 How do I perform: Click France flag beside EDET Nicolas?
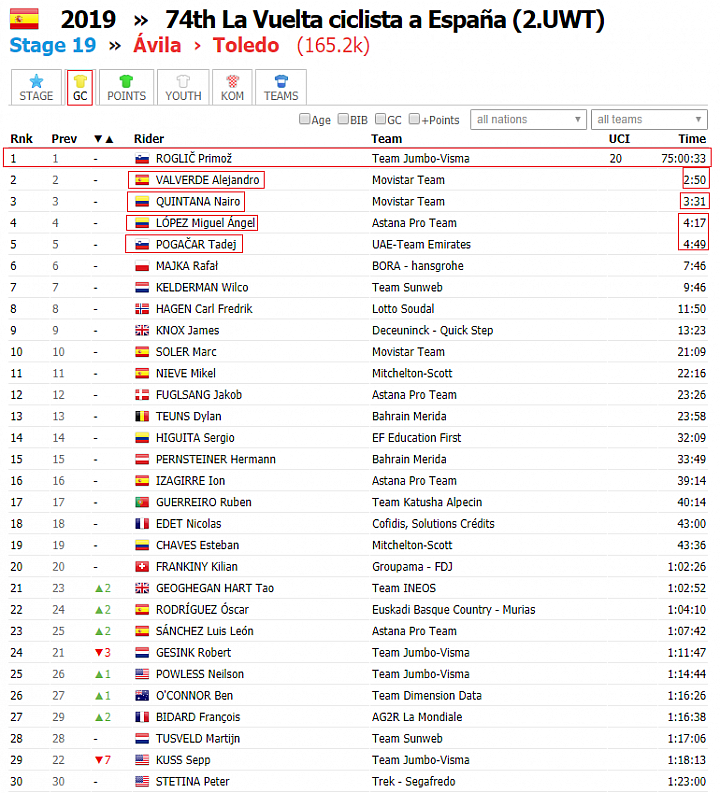142,524
